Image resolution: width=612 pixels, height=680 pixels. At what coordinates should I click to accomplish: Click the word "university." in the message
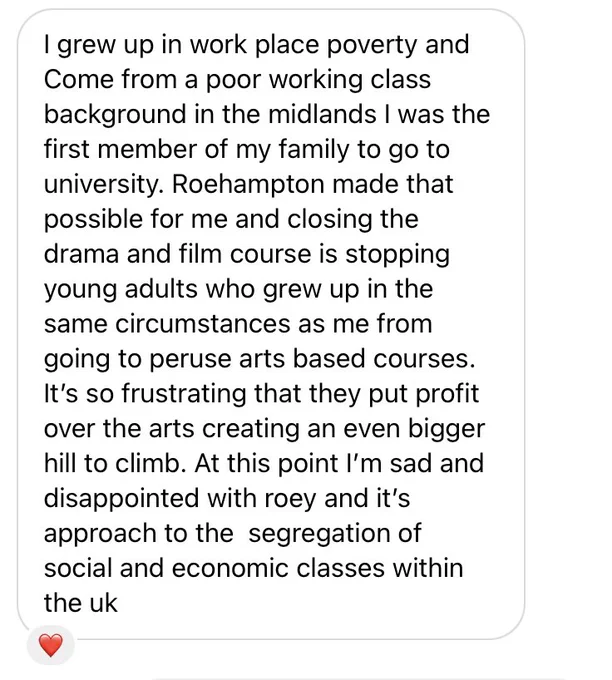(x=104, y=185)
